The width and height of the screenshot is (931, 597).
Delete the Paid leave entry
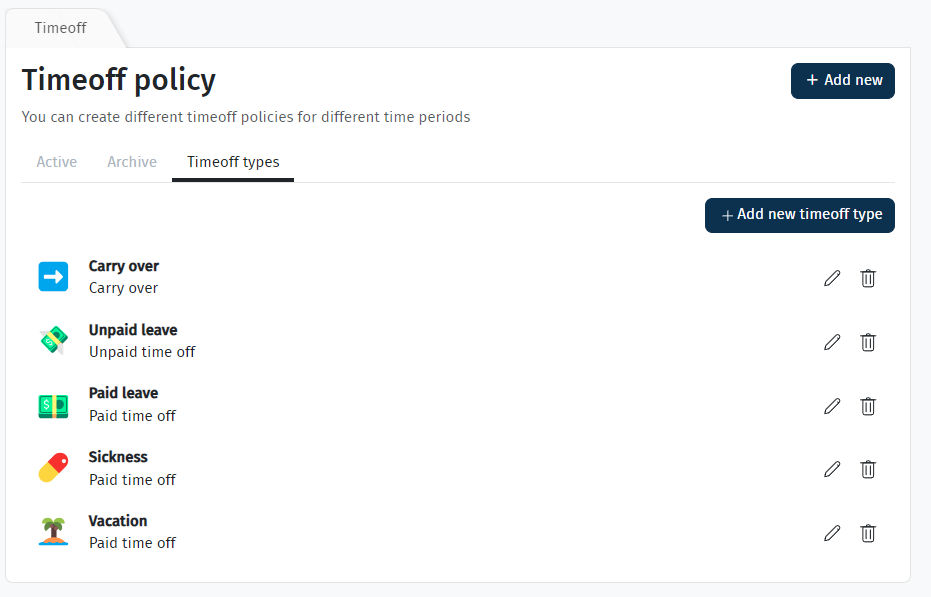click(867, 406)
